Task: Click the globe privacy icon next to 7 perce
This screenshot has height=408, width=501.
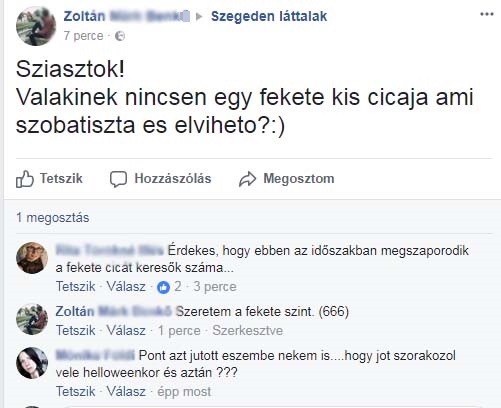Action: coord(120,36)
